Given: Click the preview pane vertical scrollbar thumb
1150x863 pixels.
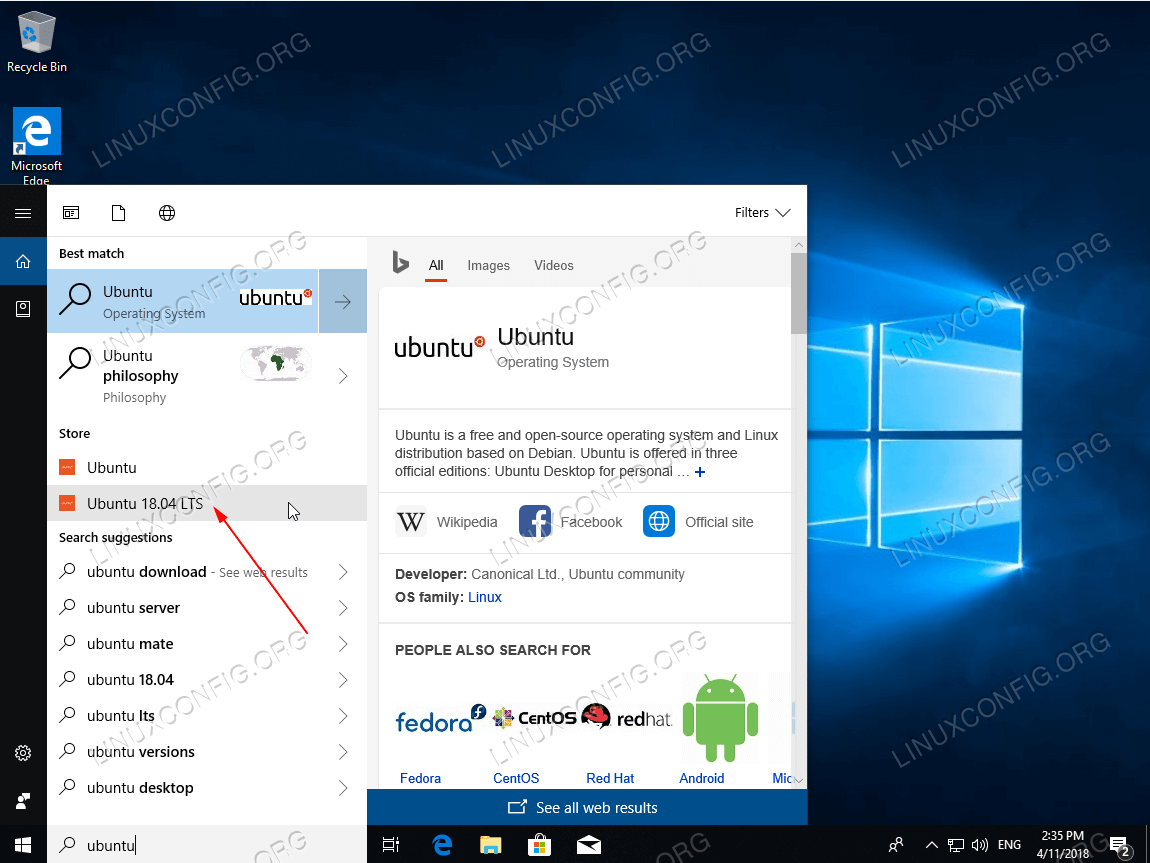Looking at the screenshot, I should click(x=799, y=293).
